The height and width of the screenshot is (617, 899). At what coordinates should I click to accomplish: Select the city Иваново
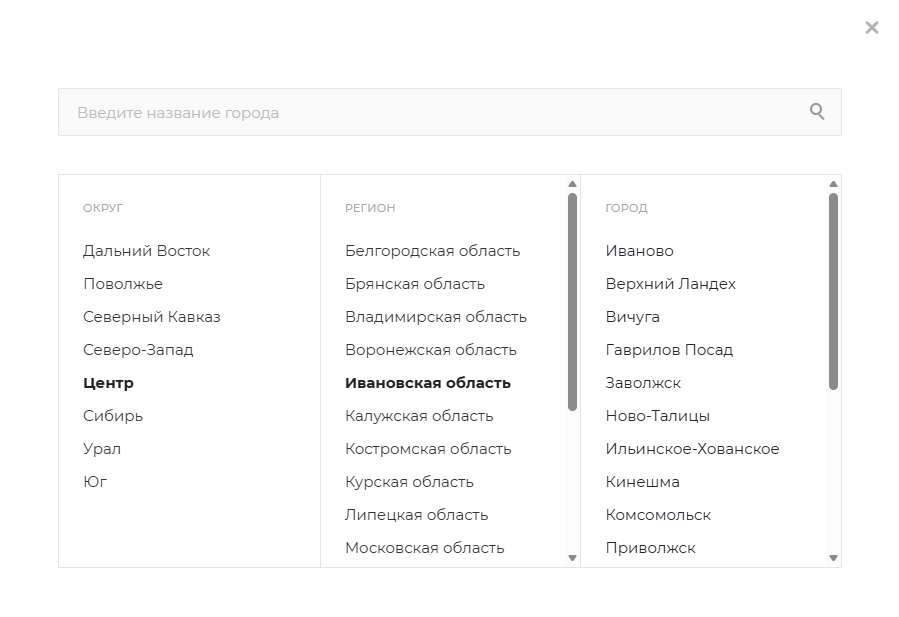(x=639, y=251)
